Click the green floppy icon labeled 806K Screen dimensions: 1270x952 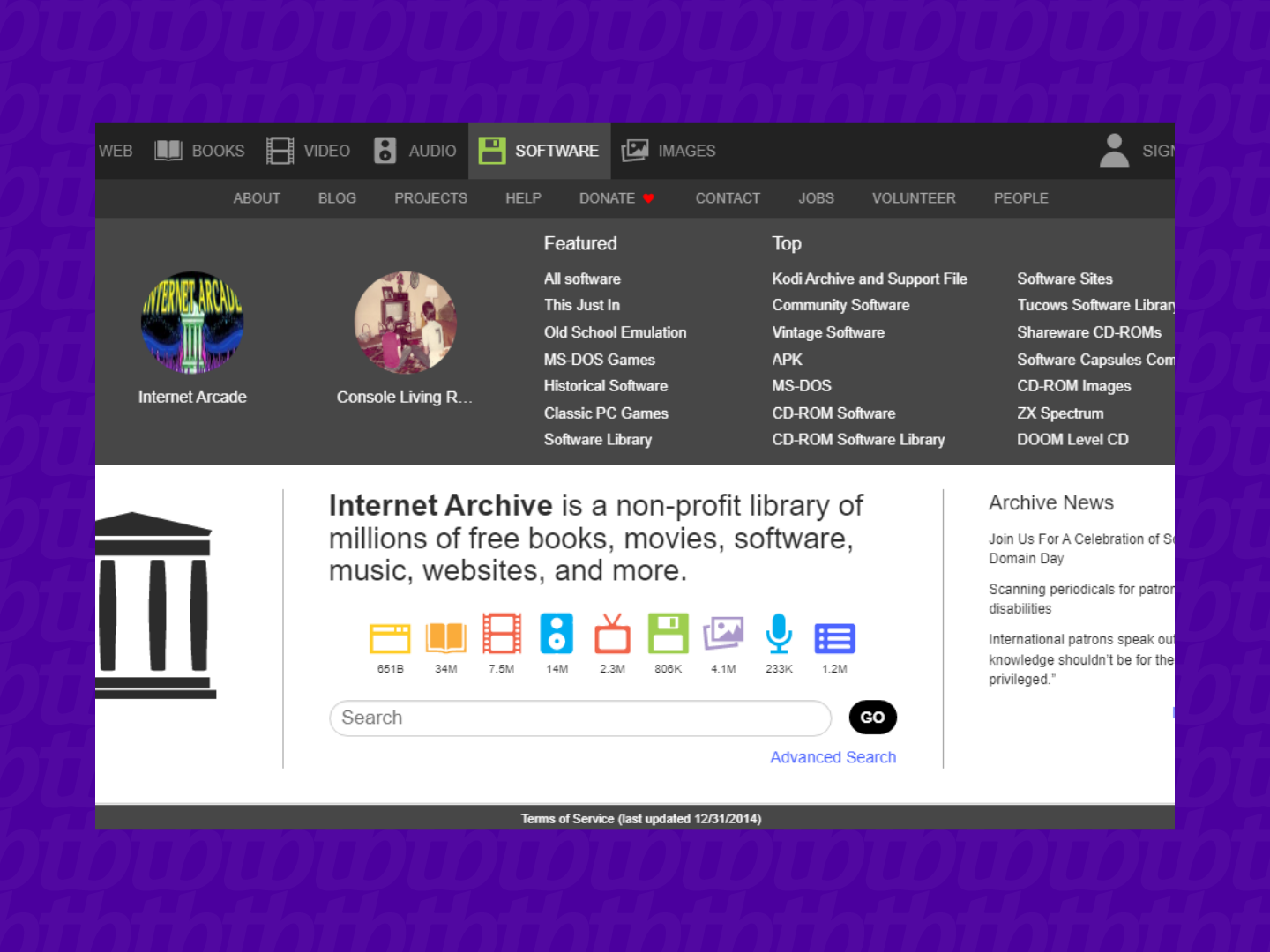(669, 634)
